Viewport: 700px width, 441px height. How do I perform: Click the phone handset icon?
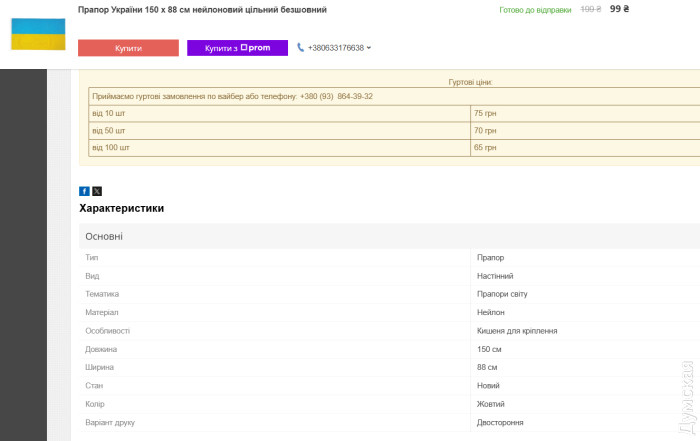coord(300,47)
